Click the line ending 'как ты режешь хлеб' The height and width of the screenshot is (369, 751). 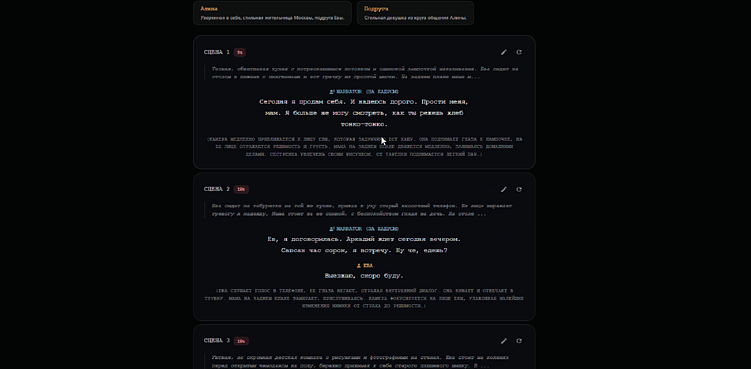pyautogui.click(x=364, y=113)
